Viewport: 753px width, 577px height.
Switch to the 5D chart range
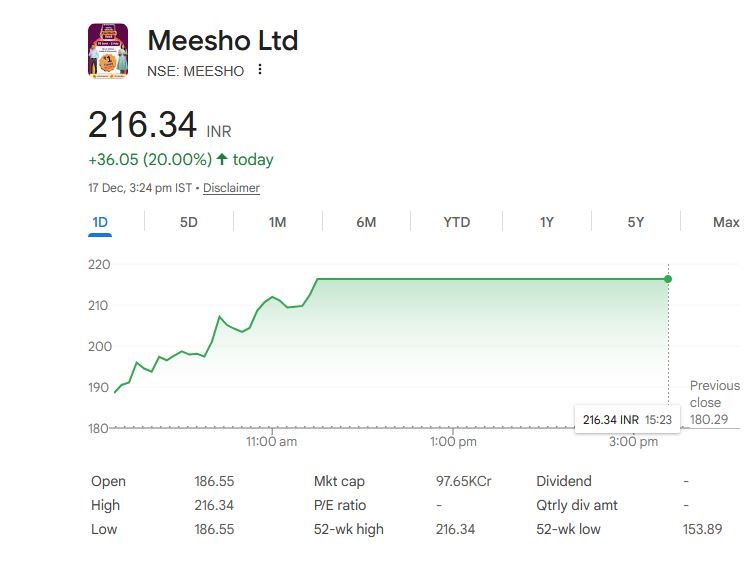pyautogui.click(x=188, y=222)
